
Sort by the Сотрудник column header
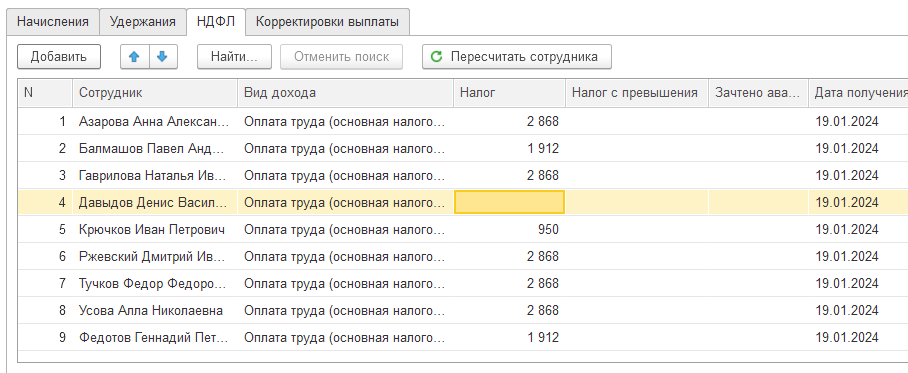point(155,93)
